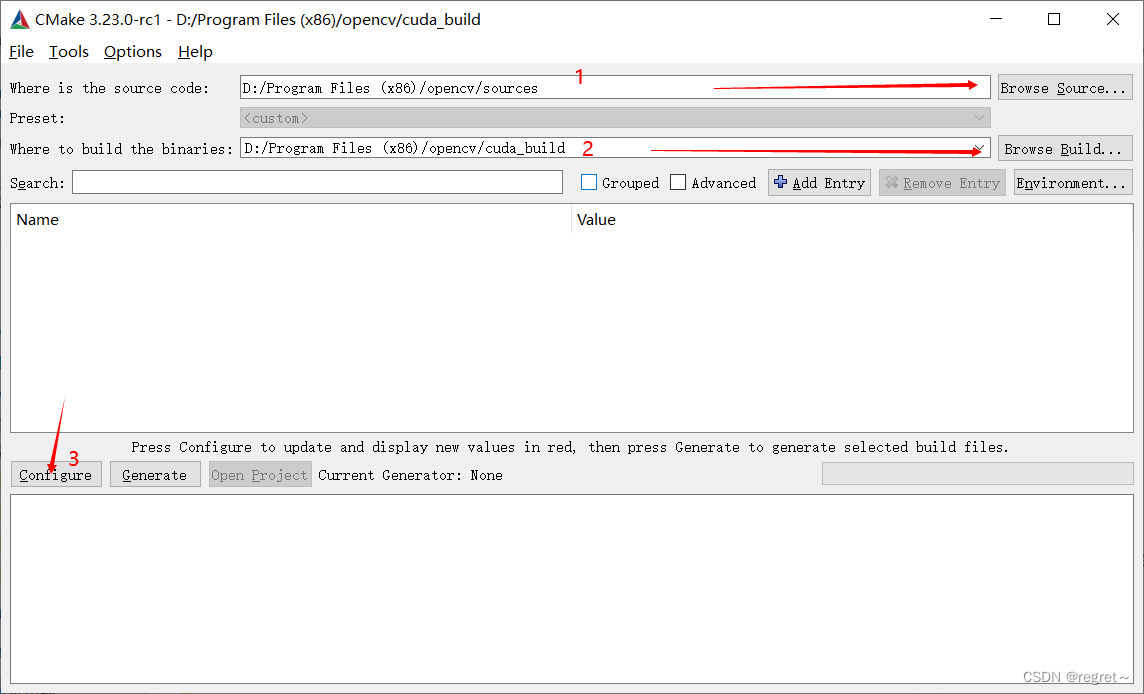Enable the Advanced checkbox
The height and width of the screenshot is (694, 1144).
678,182
